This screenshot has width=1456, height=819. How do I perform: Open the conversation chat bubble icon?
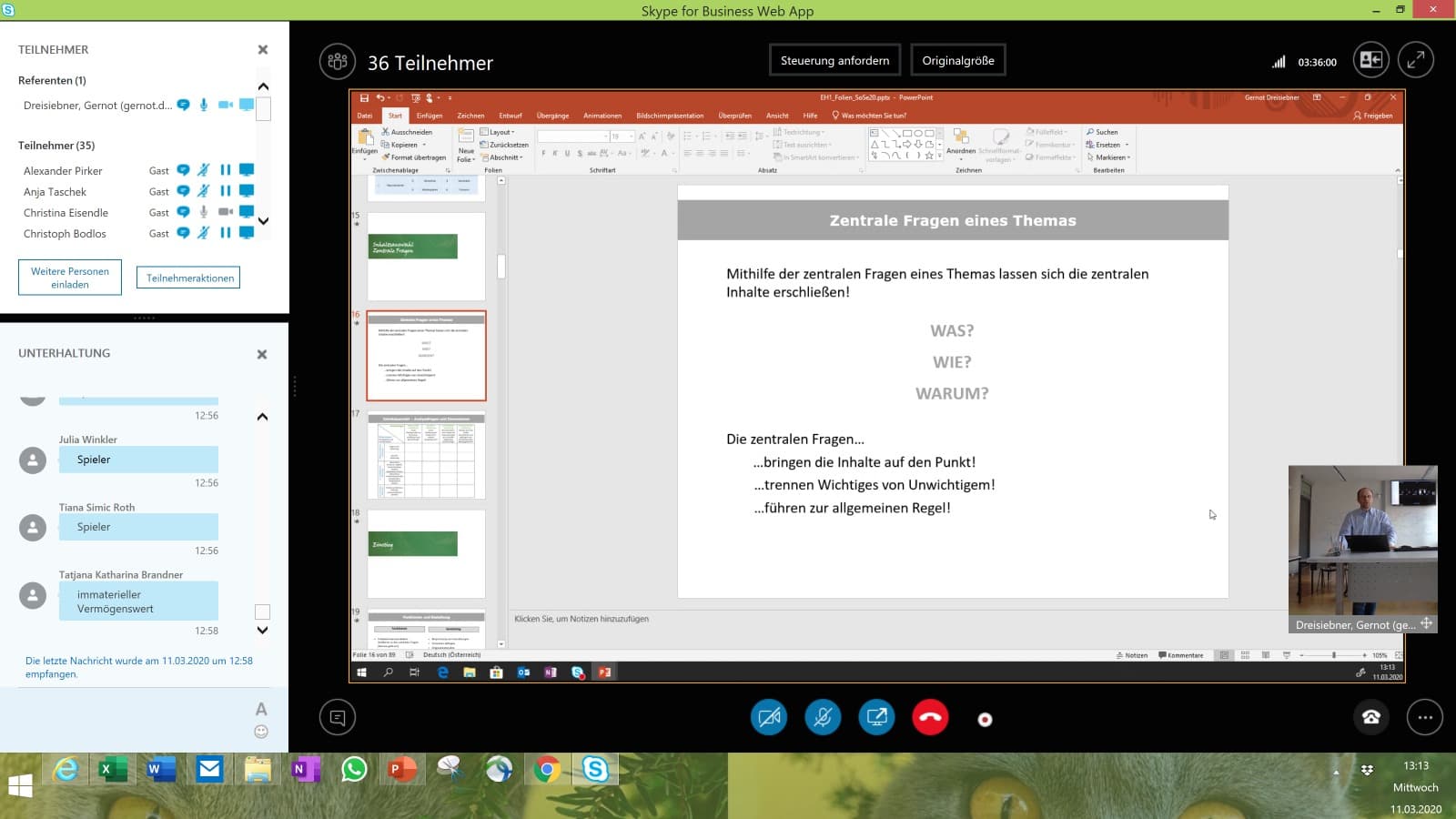[x=338, y=718]
